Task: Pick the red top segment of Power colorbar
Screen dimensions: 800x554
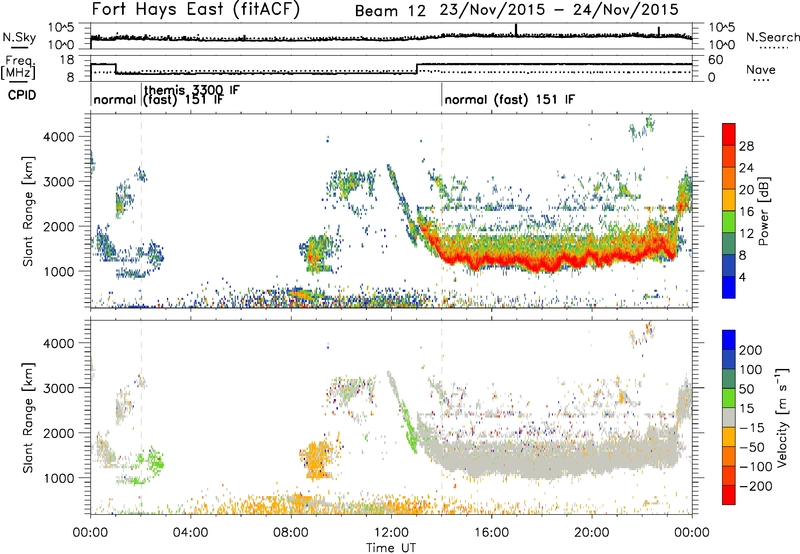Action: tap(729, 135)
